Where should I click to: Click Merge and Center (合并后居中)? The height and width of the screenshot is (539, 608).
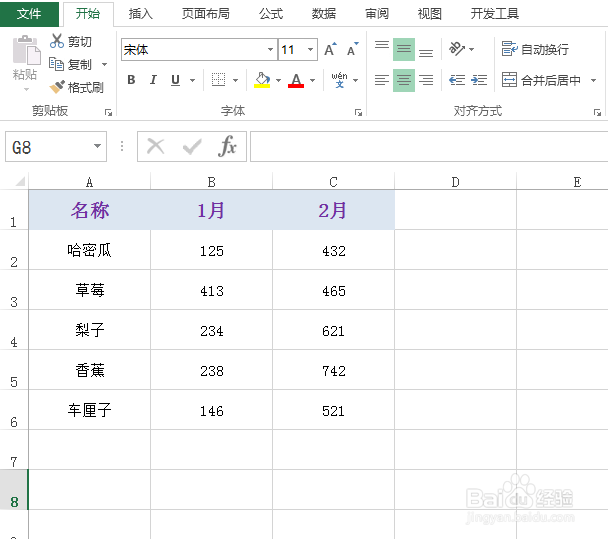click(541, 80)
